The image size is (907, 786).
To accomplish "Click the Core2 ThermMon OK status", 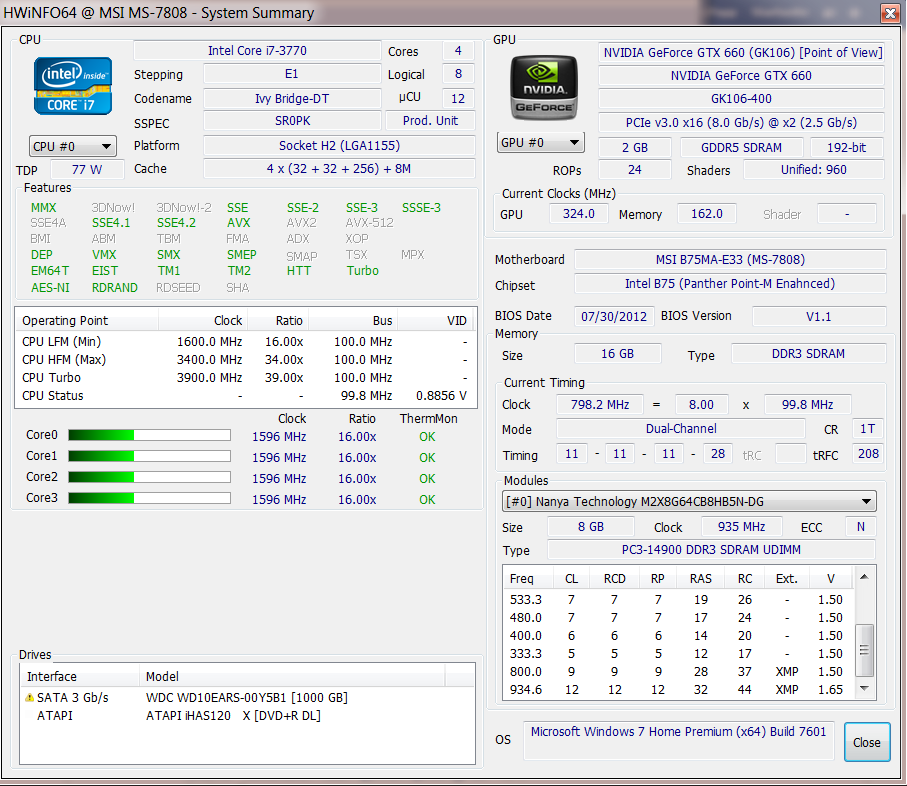I will (427, 479).
